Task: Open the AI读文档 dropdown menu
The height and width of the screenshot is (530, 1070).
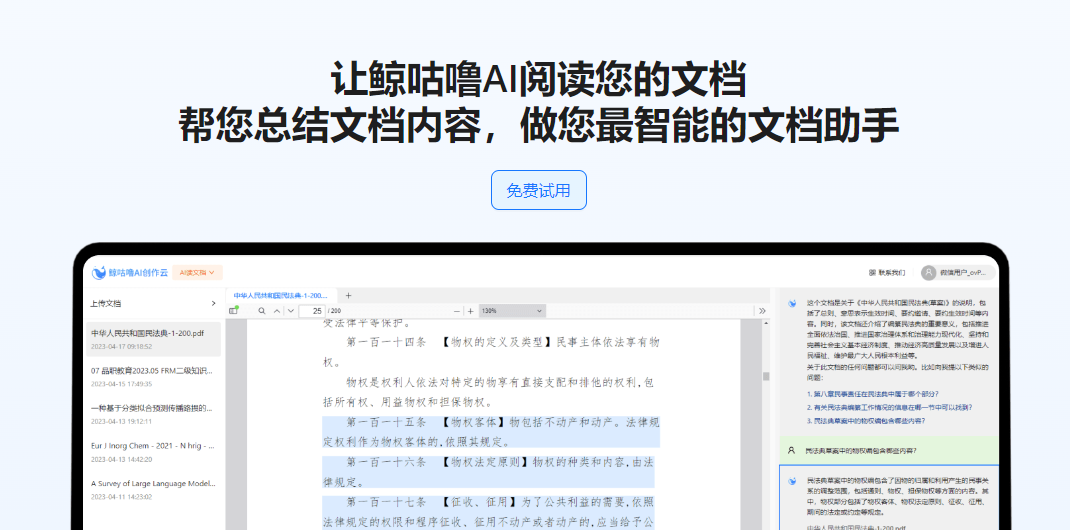Action: (197, 273)
